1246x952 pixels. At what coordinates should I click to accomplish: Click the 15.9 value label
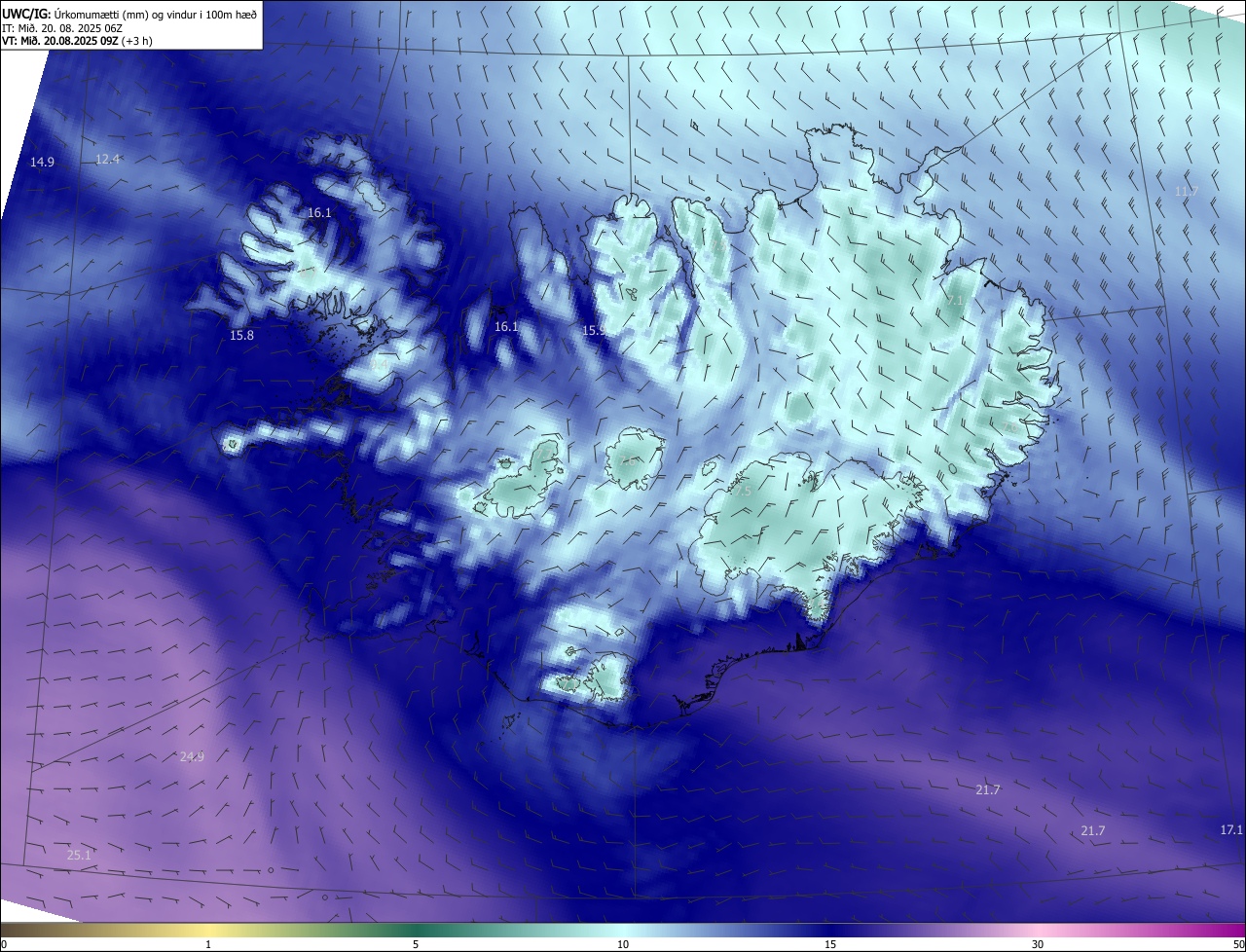(594, 331)
